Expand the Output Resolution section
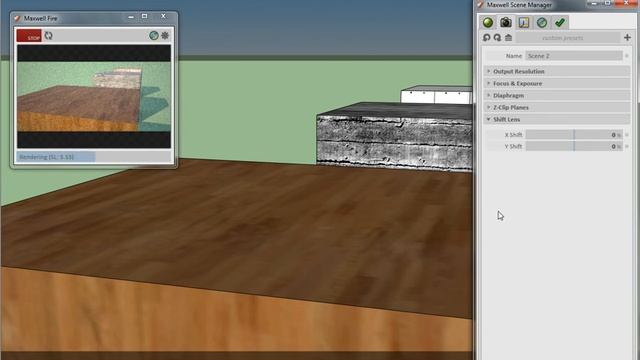Image resolution: width=640 pixels, height=360 pixels. [x=557, y=71]
